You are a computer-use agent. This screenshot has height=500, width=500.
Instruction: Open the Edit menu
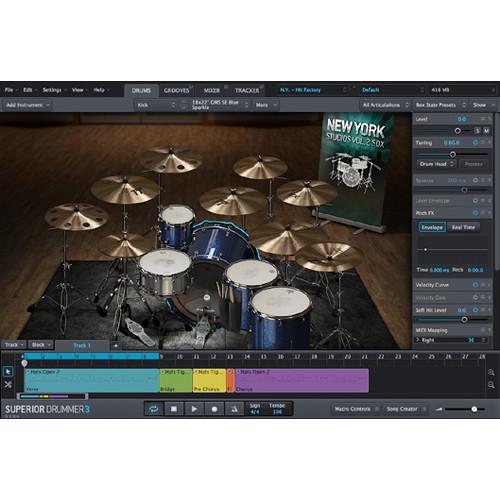pos(29,90)
